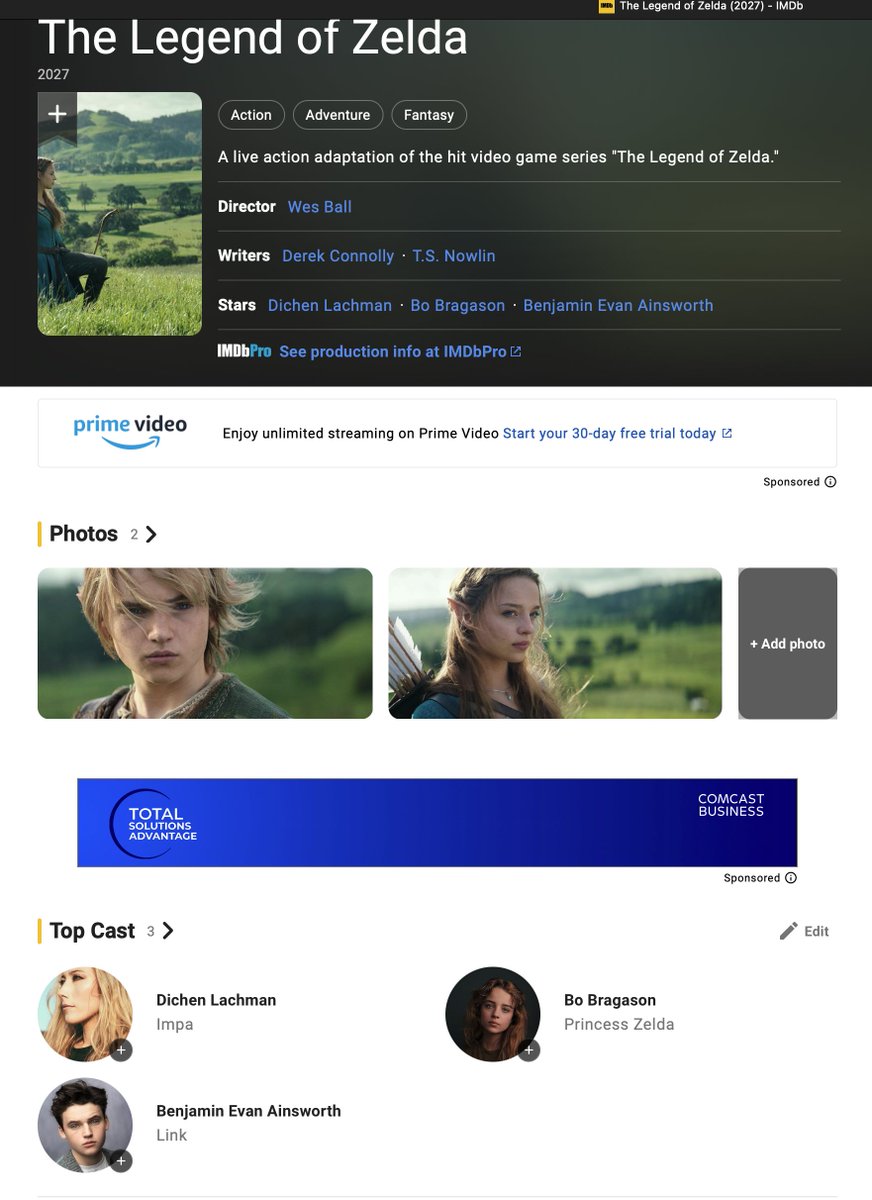Open the Photos section heading
The width and height of the screenshot is (872, 1200).
coord(84,534)
